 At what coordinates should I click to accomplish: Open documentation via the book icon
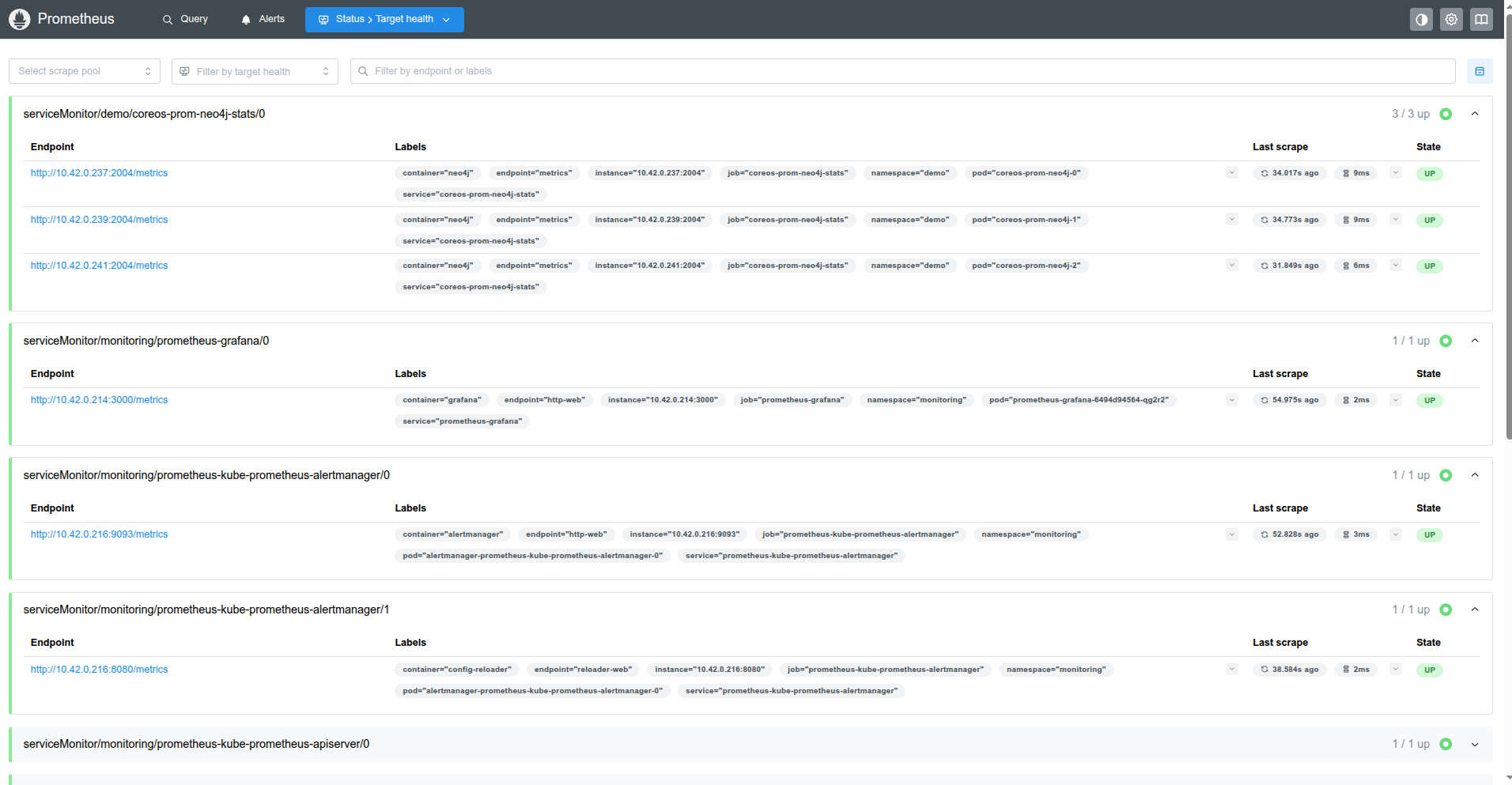[x=1481, y=20]
